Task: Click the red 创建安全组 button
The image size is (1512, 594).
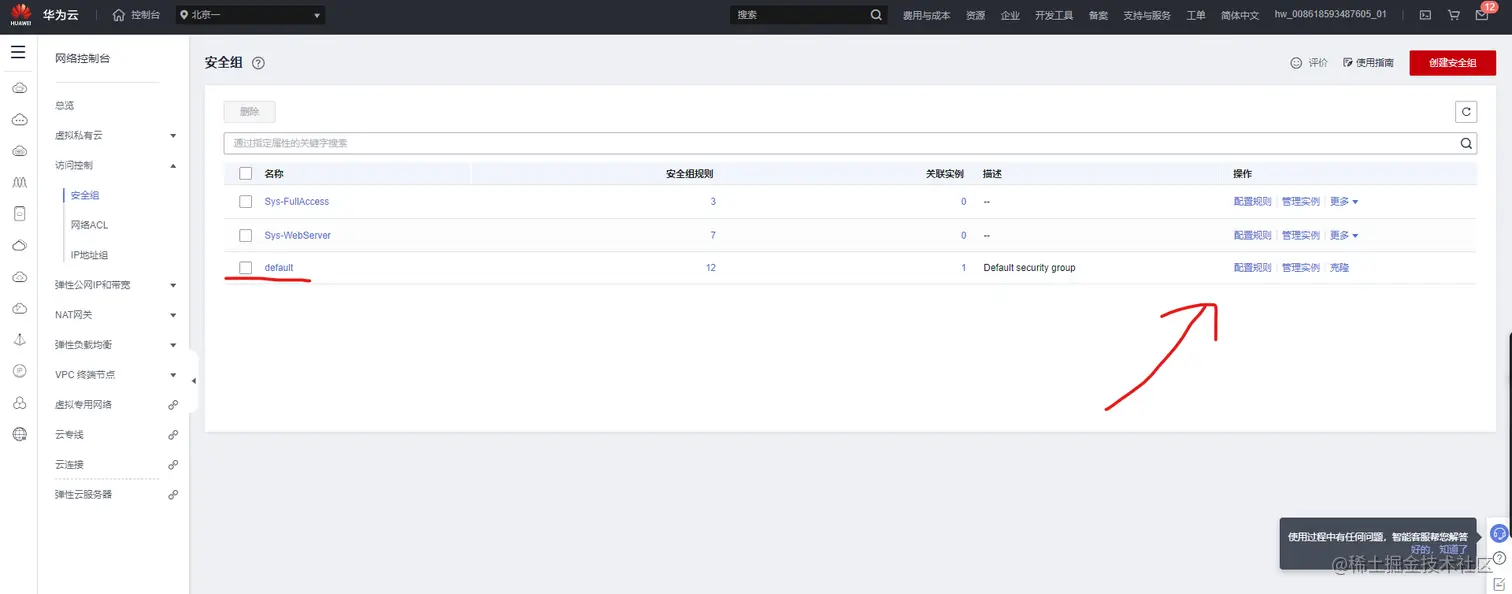Action: tap(1452, 62)
